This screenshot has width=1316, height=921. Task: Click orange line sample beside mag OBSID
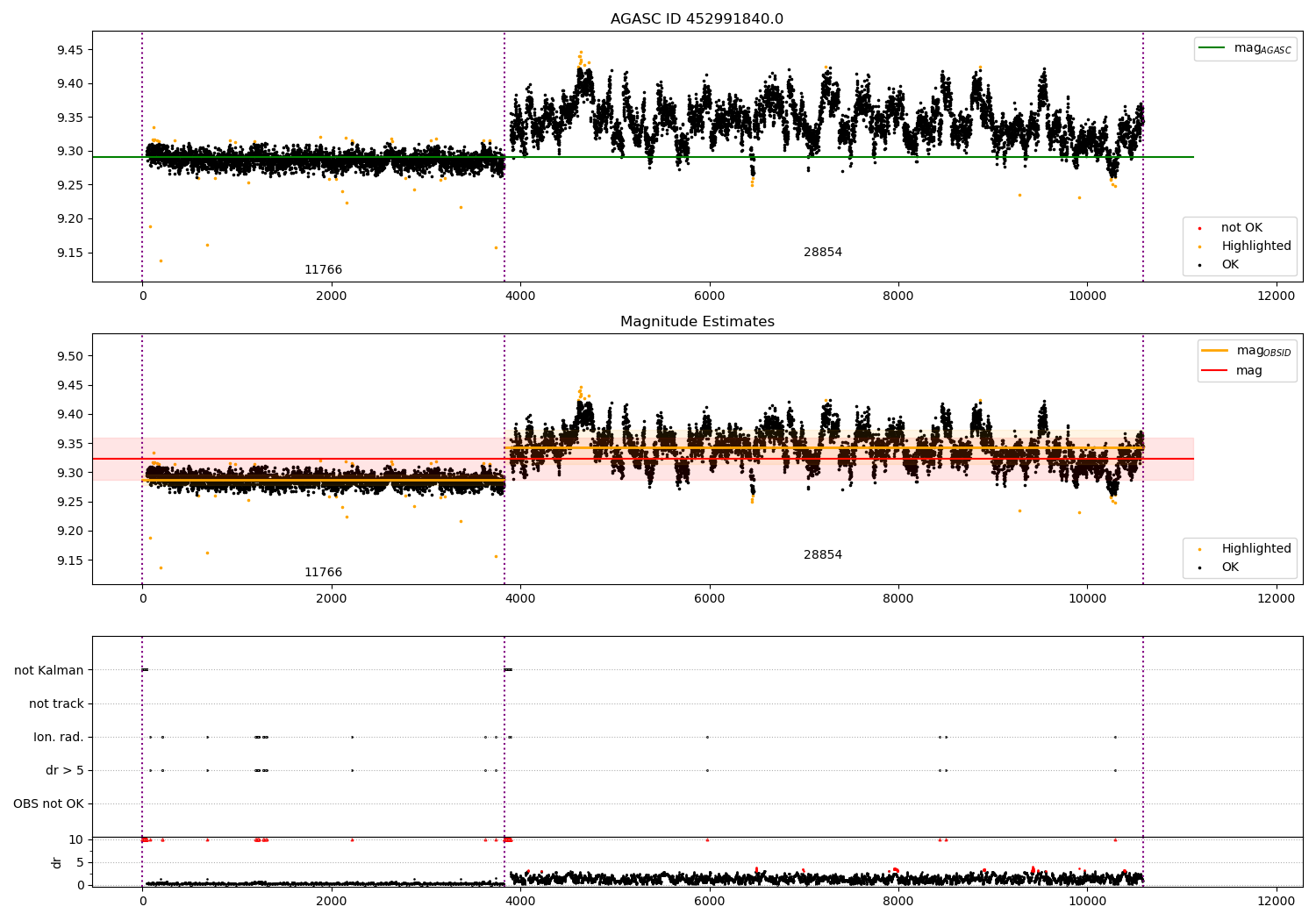click(1215, 351)
